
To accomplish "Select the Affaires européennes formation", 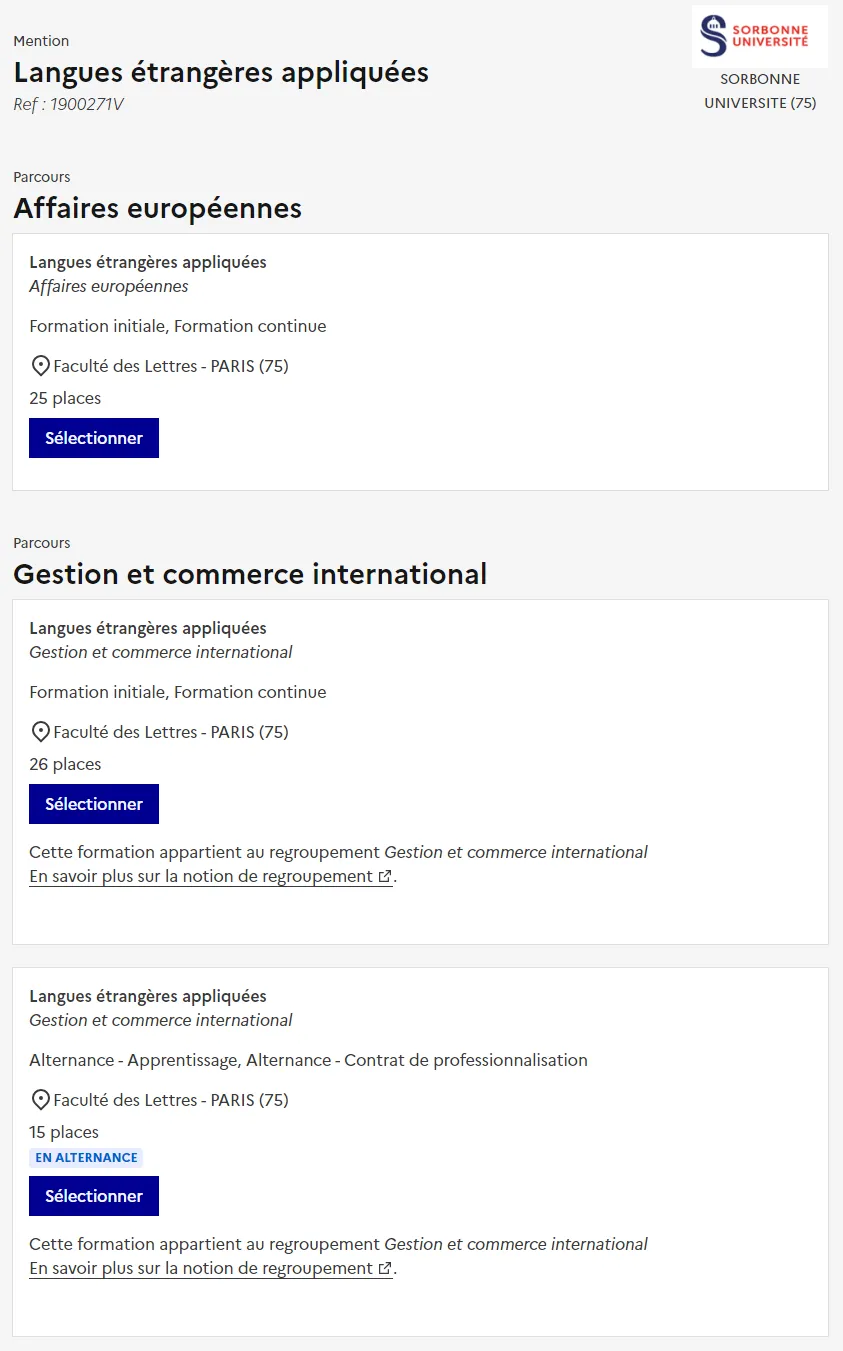I will (x=94, y=438).
